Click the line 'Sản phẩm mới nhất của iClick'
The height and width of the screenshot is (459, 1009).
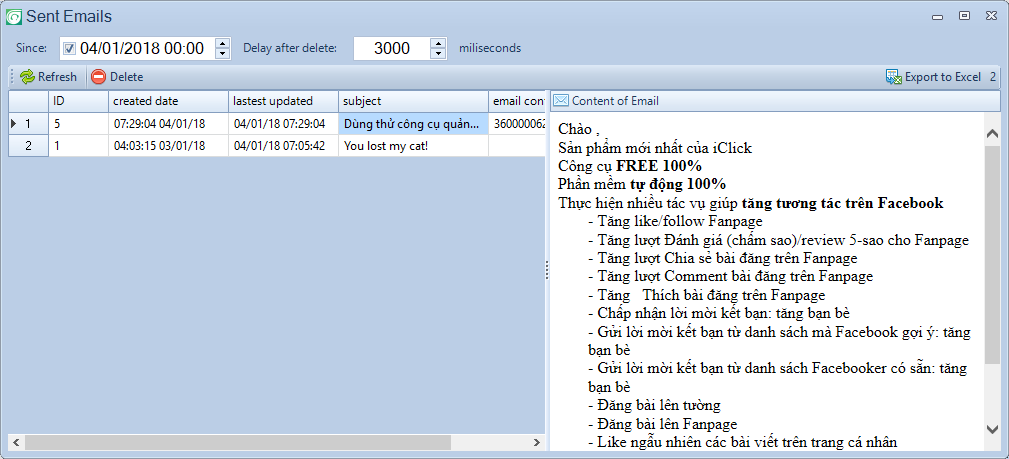(654, 148)
